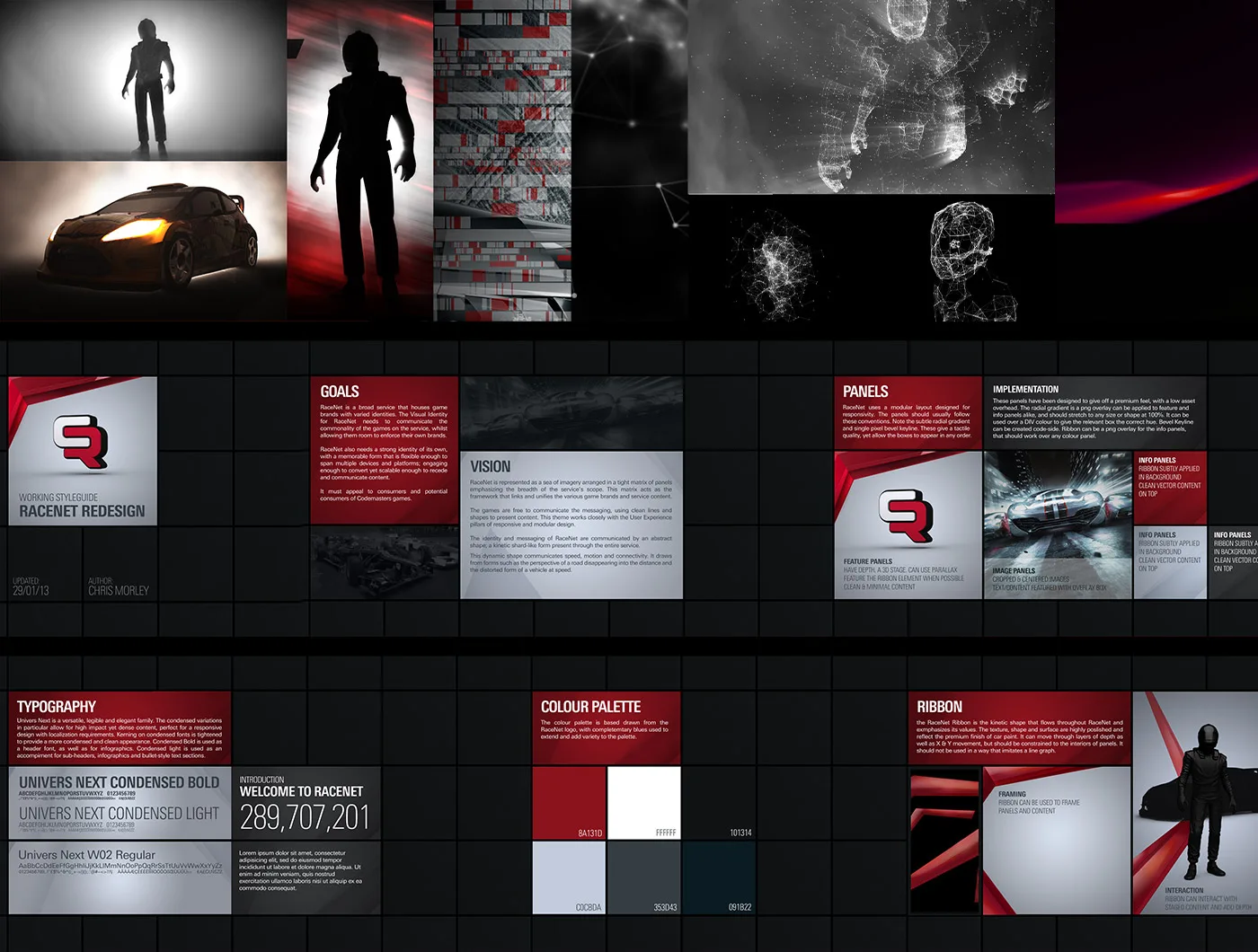Screen dimensions: 1258x952
Task: Click the Univers Next W02 Regular sample
Action: click(x=86, y=855)
